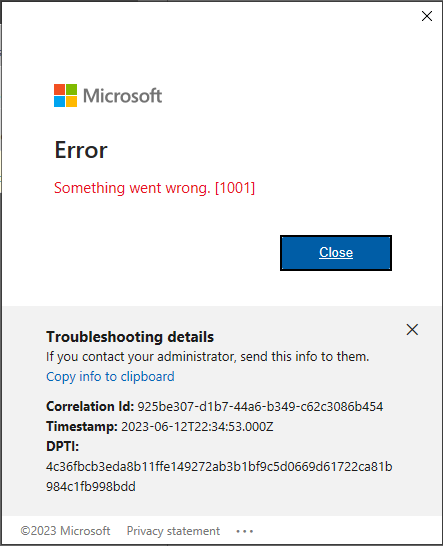Screen dimensions: 443x546
Task: Click the Troubleshooting details heading
Action: click(130, 337)
